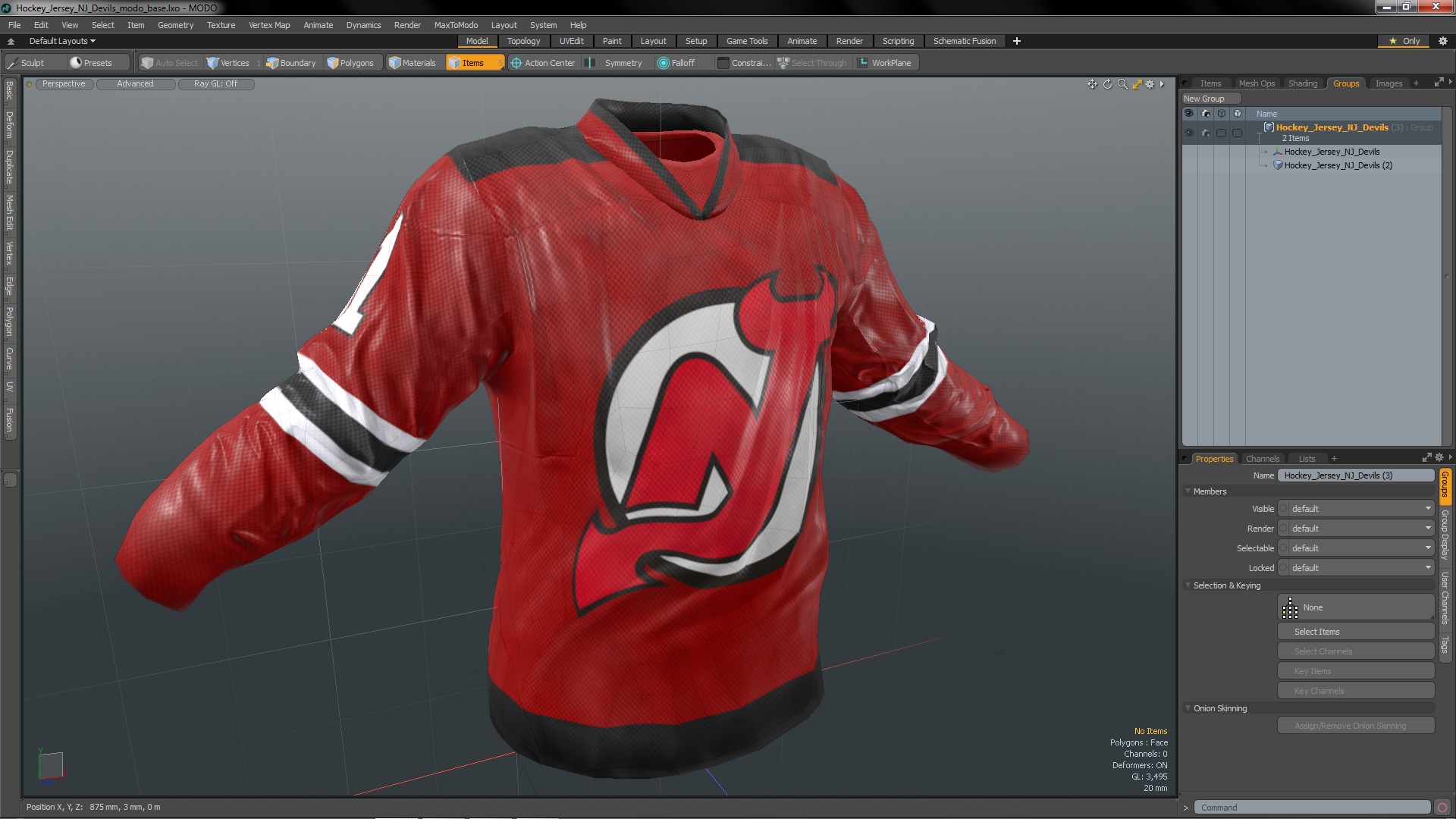Open the Properties panel gear settings
The width and height of the screenshot is (1456, 819).
(x=1439, y=458)
